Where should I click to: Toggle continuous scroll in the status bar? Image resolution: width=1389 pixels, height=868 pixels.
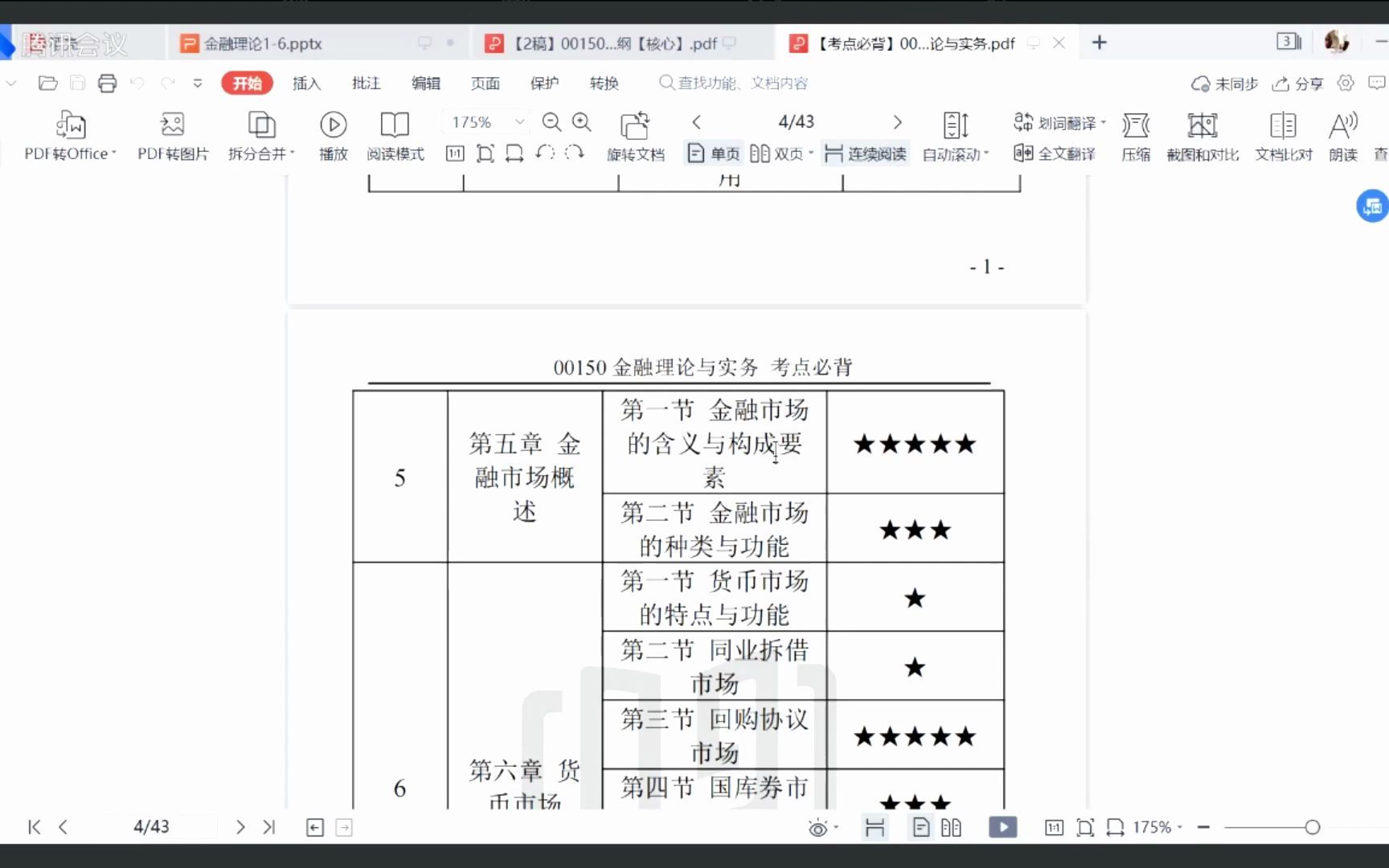[x=875, y=827]
